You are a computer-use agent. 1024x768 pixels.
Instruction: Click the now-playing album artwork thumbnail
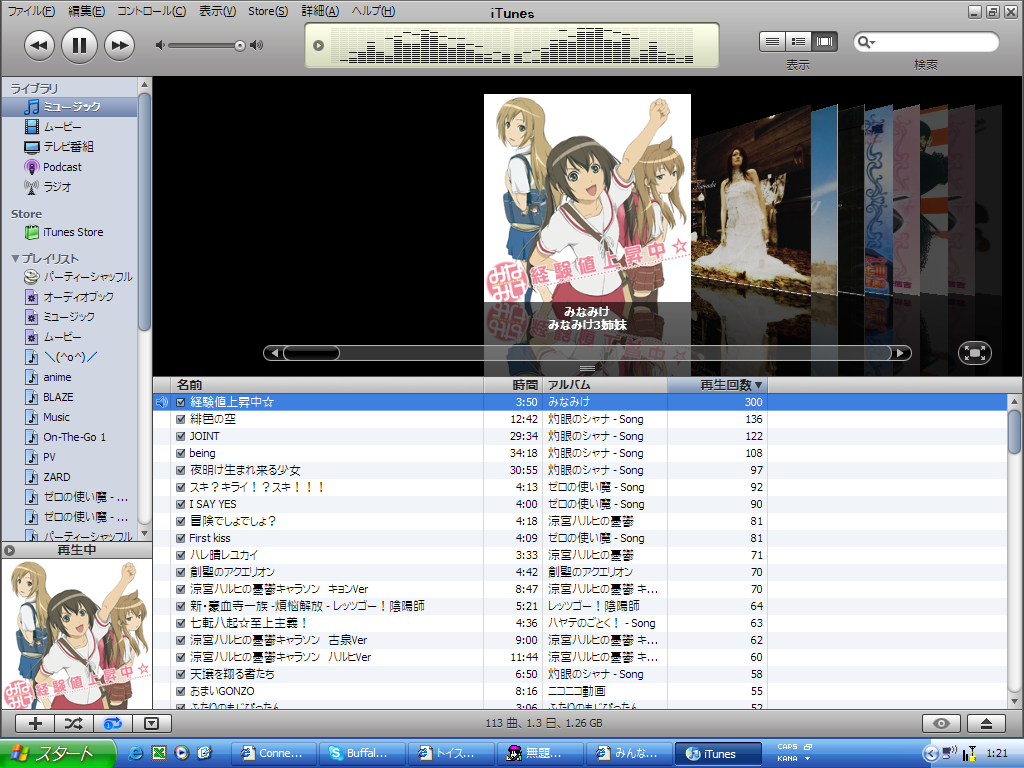coord(76,634)
